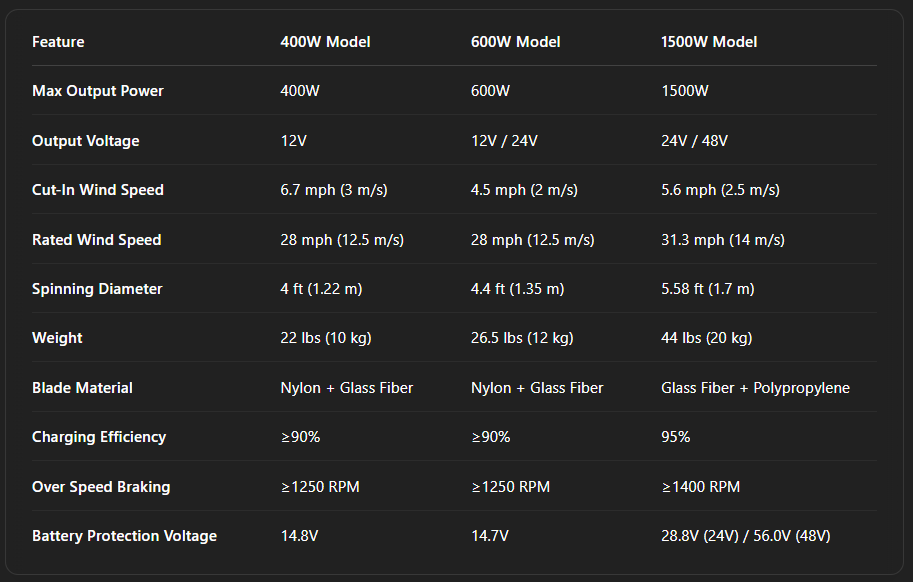
Task: Click the 4.5 mph (2 m/s) cell
Action: tap(524, 190)
